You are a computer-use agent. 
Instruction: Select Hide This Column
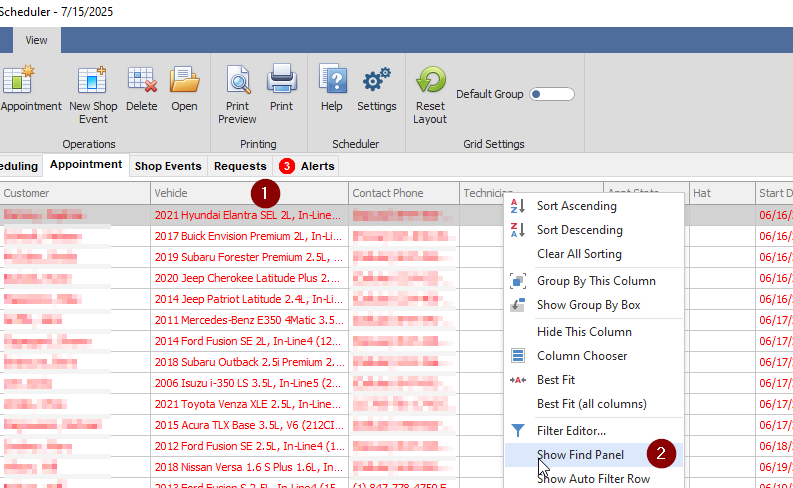click(594, 332)
